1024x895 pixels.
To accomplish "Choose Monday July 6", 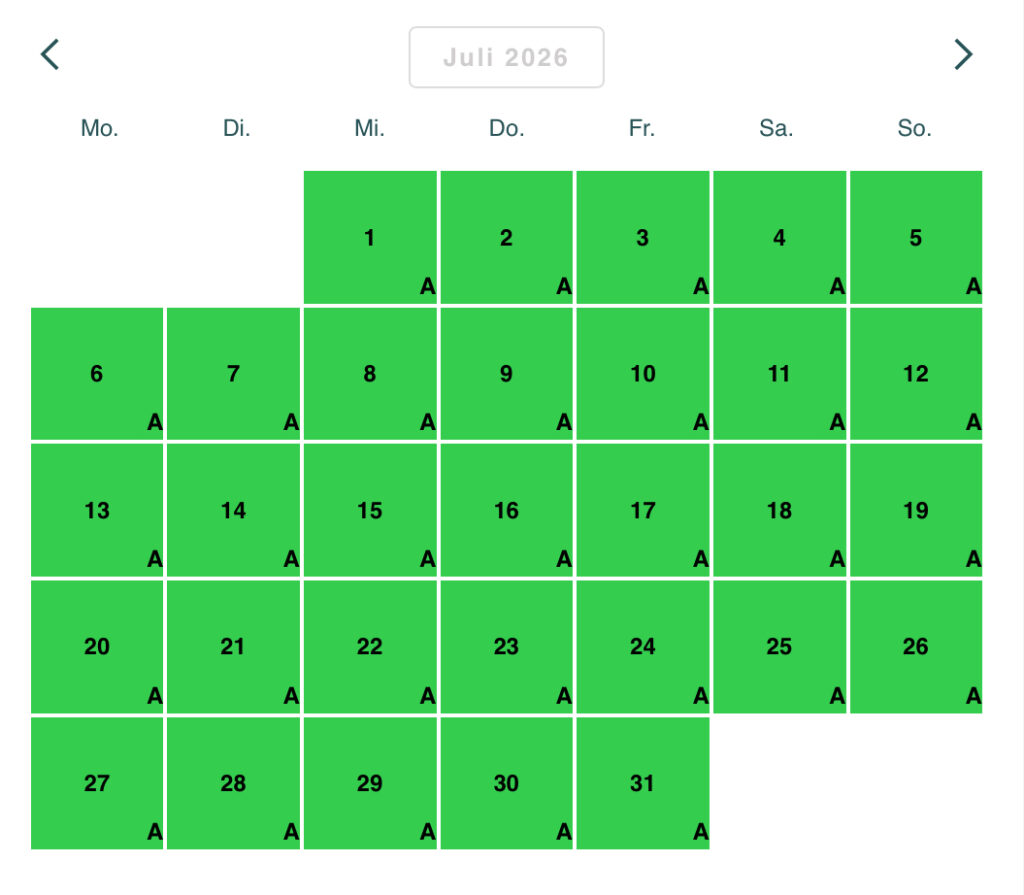I will click(x=97, y=373).
